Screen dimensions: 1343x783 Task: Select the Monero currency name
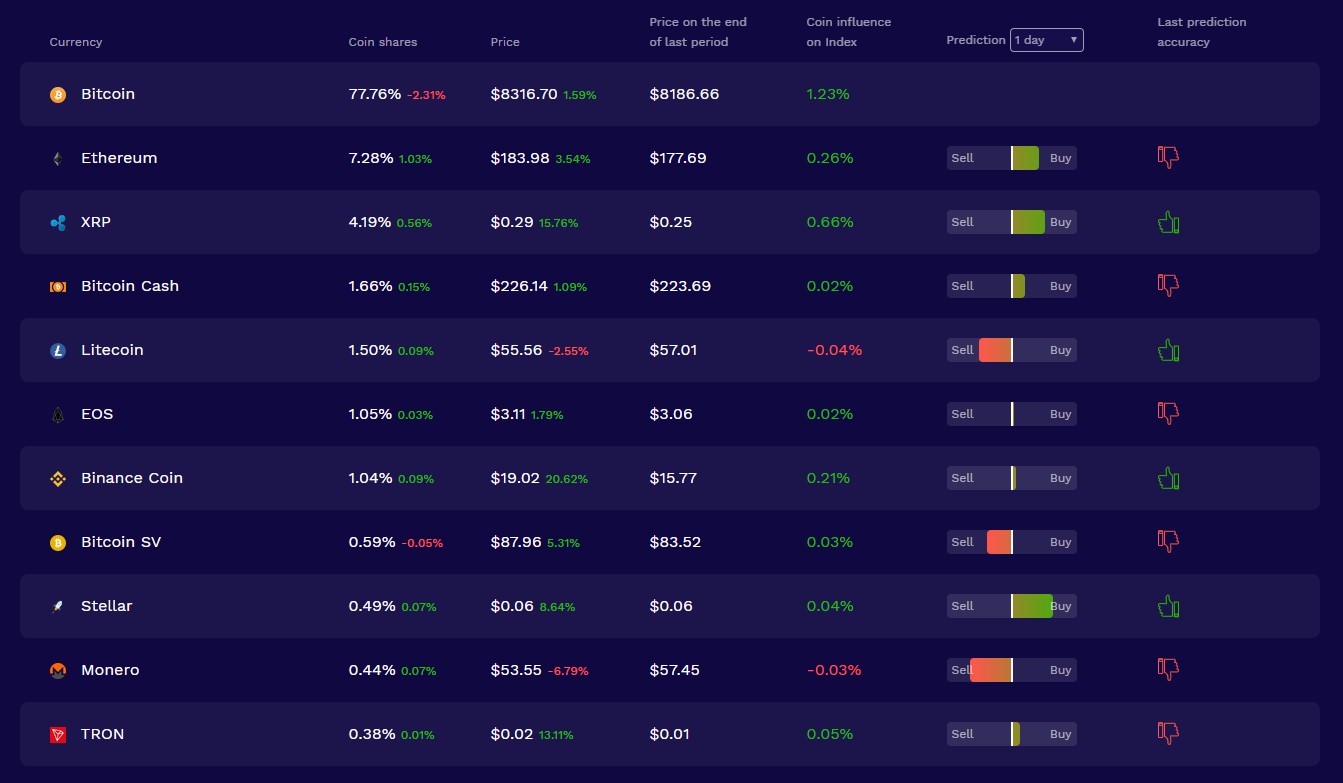pyautogui.click(x=110, y=670)
